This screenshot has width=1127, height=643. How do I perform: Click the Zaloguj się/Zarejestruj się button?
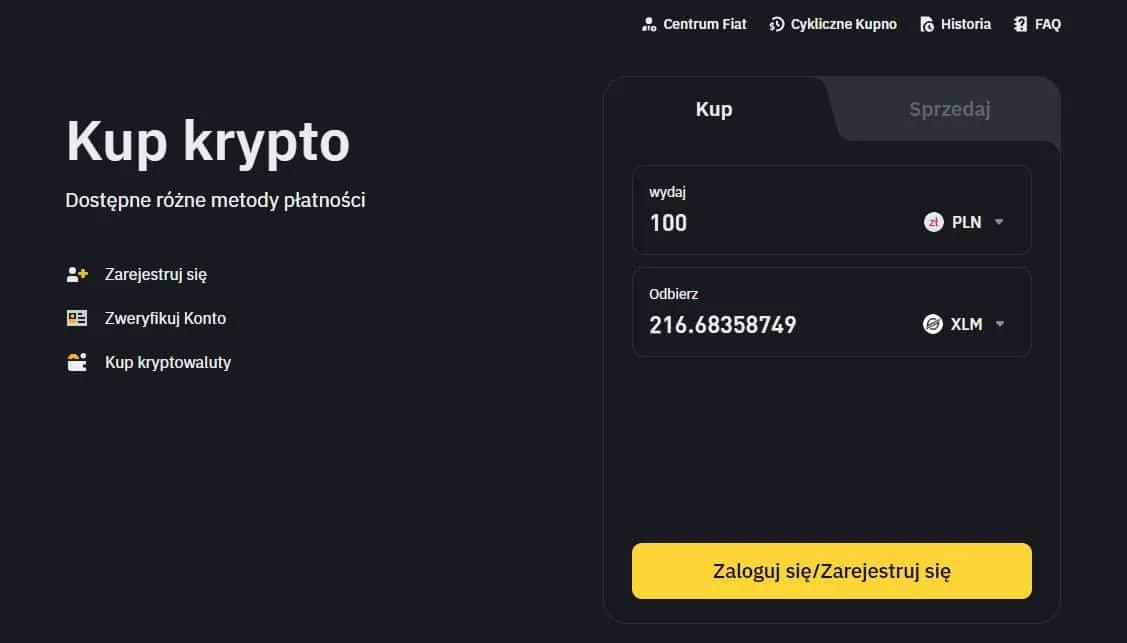click(x=831, y=570)
